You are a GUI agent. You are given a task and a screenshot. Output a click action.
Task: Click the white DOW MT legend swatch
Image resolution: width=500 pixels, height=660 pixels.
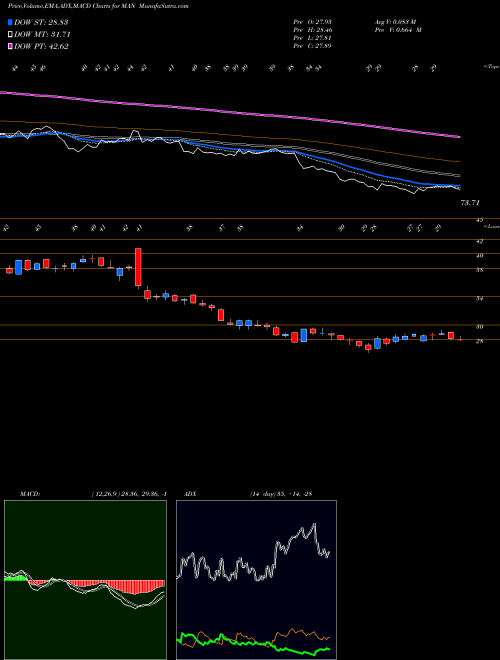click(x=11, y=35)
